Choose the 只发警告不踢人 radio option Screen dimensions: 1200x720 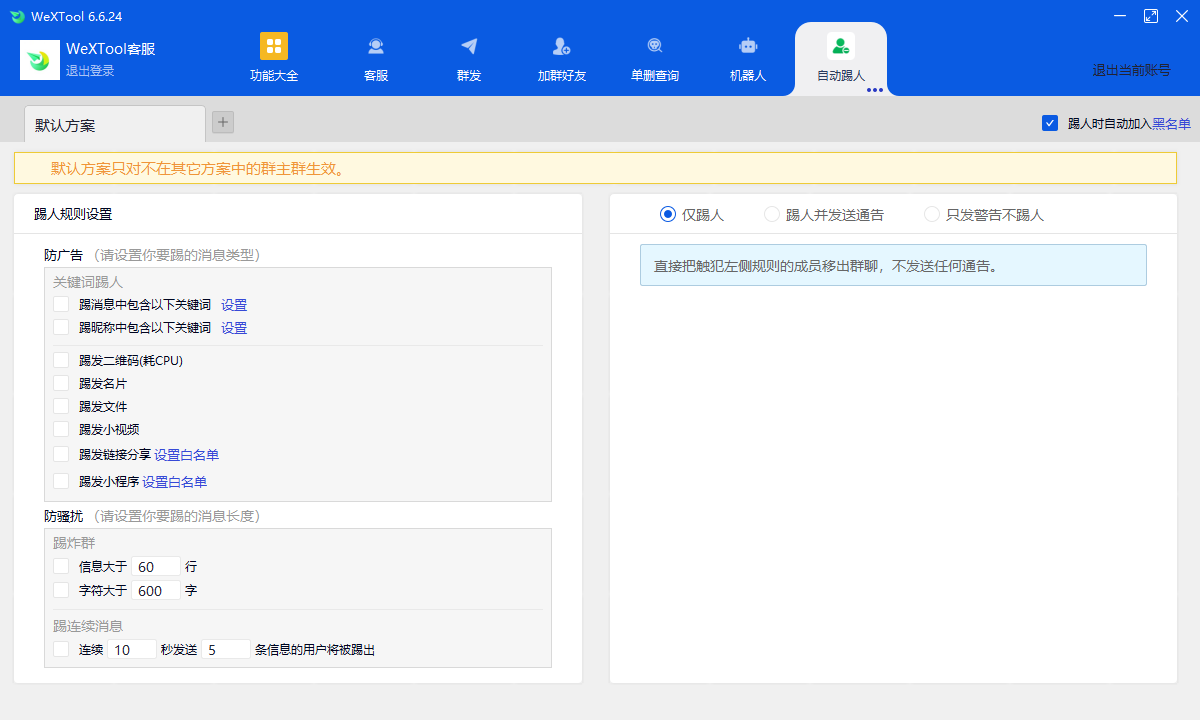pyautogui.click(x=932, y=214)
